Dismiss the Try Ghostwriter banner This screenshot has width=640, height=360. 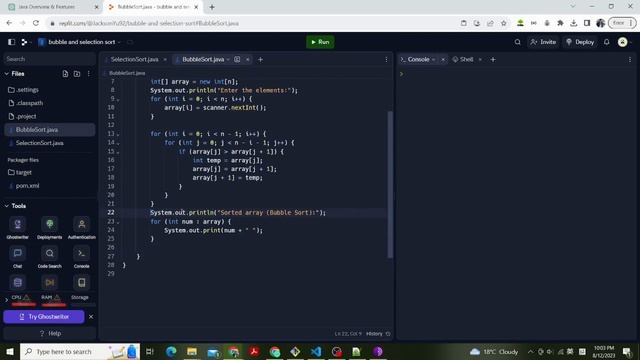point(91,317)
